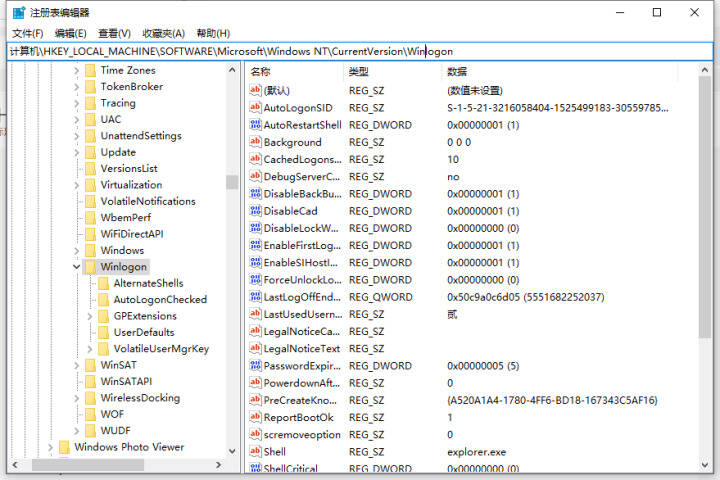The image size is (720, 480).
Task: Click the ForceUnlockLo DWORD value icon
Action: click(255, 280)
